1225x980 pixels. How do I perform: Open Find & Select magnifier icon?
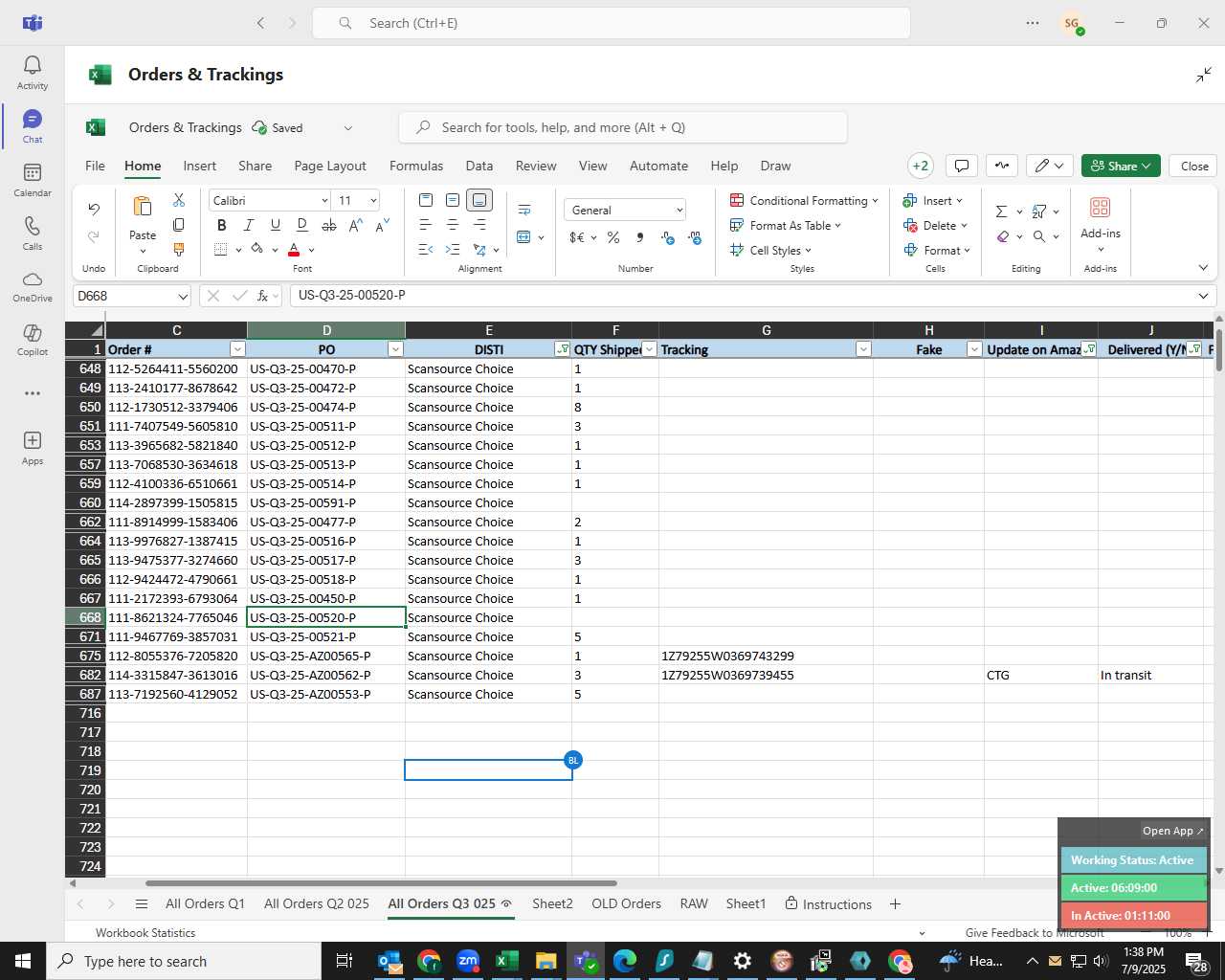click(x=1039, y=236)
